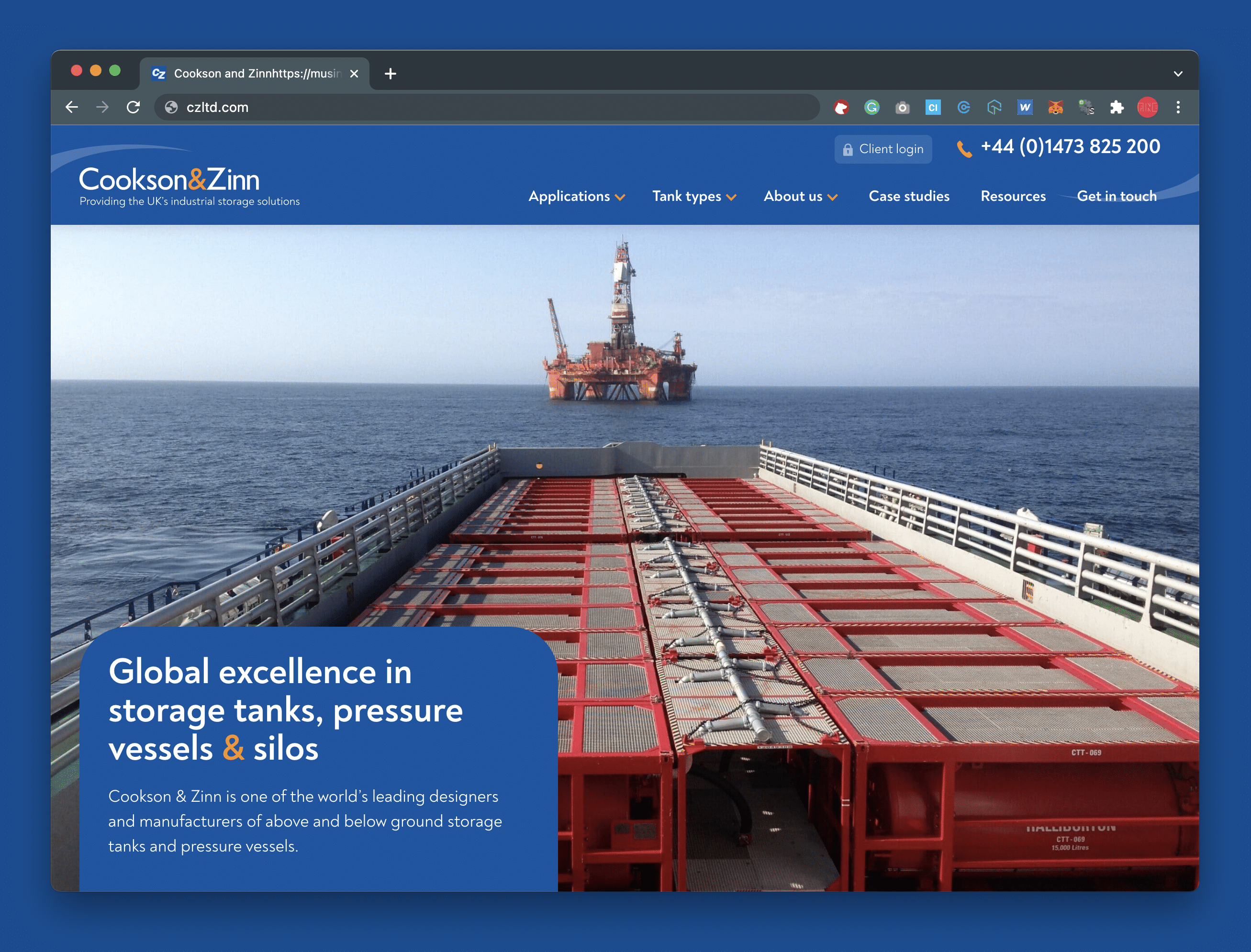Select the Case studies menu item
Viewport: 1251px width, 952px height.
click(909, 196)
